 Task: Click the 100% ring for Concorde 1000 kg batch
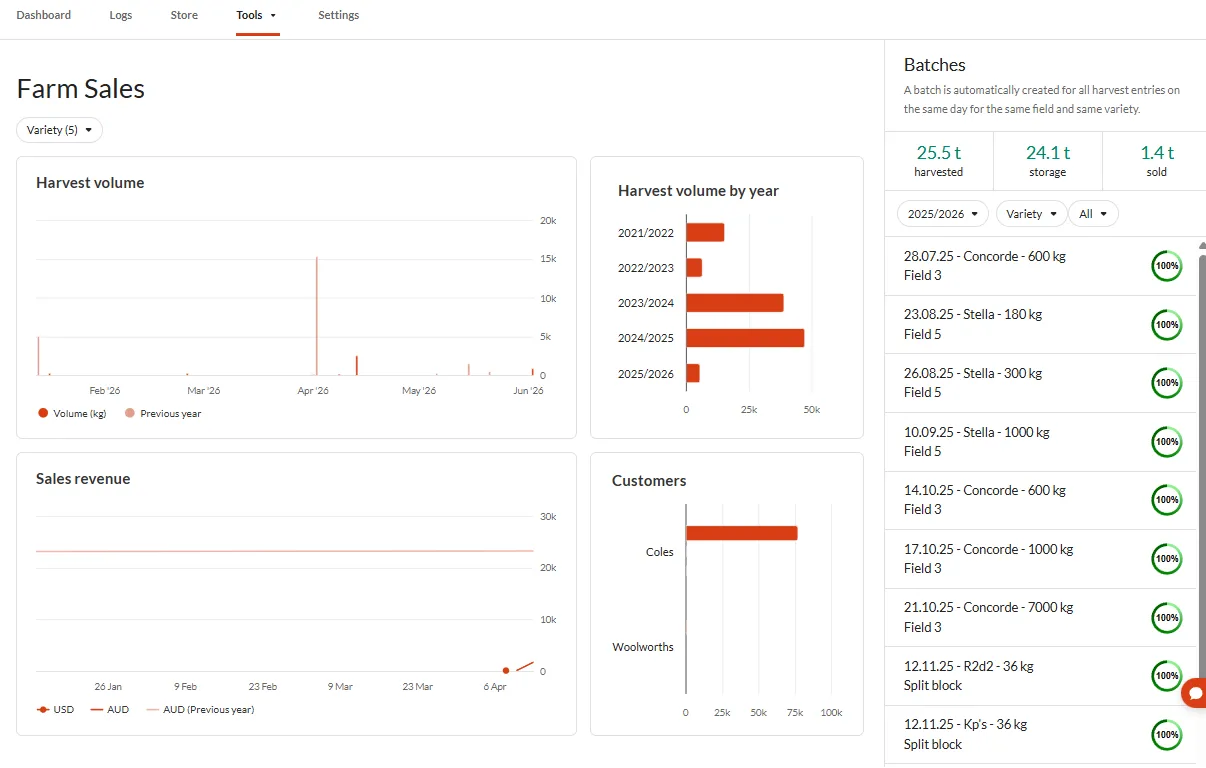[x=1166, y=559]
